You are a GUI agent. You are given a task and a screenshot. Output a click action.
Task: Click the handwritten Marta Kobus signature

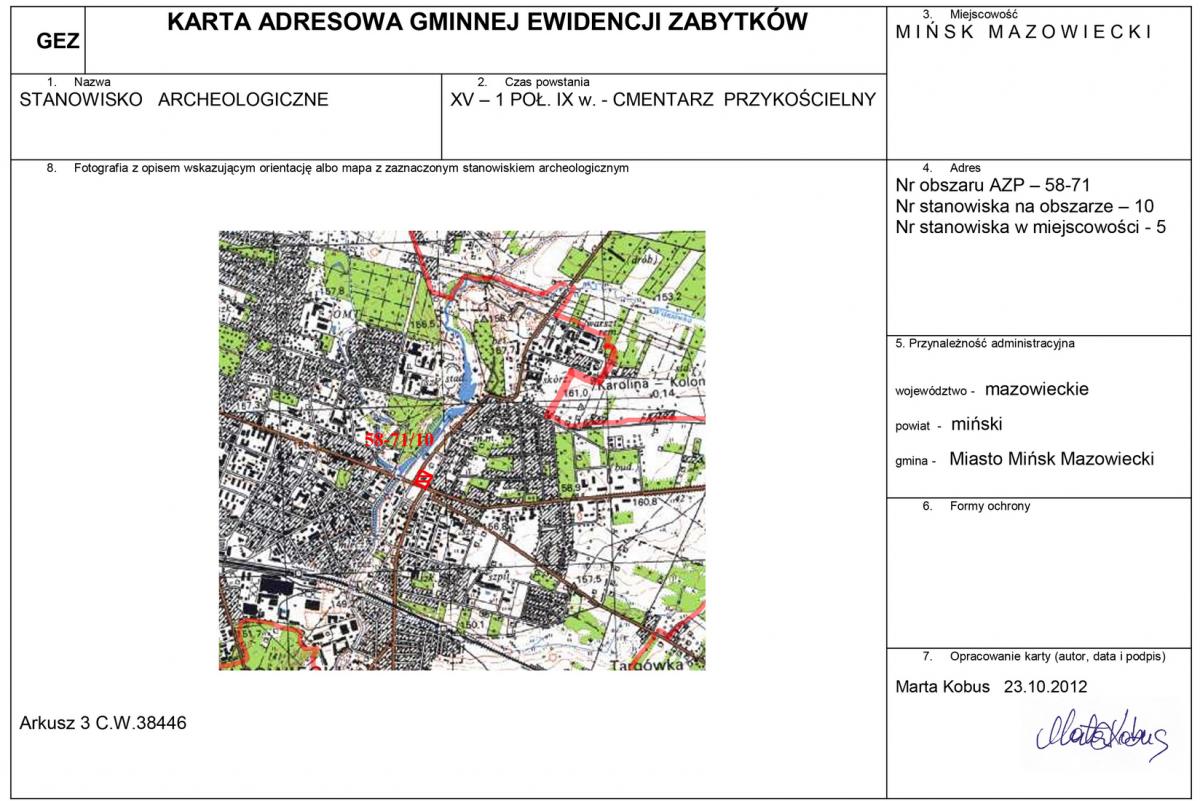pos(1097,738)
